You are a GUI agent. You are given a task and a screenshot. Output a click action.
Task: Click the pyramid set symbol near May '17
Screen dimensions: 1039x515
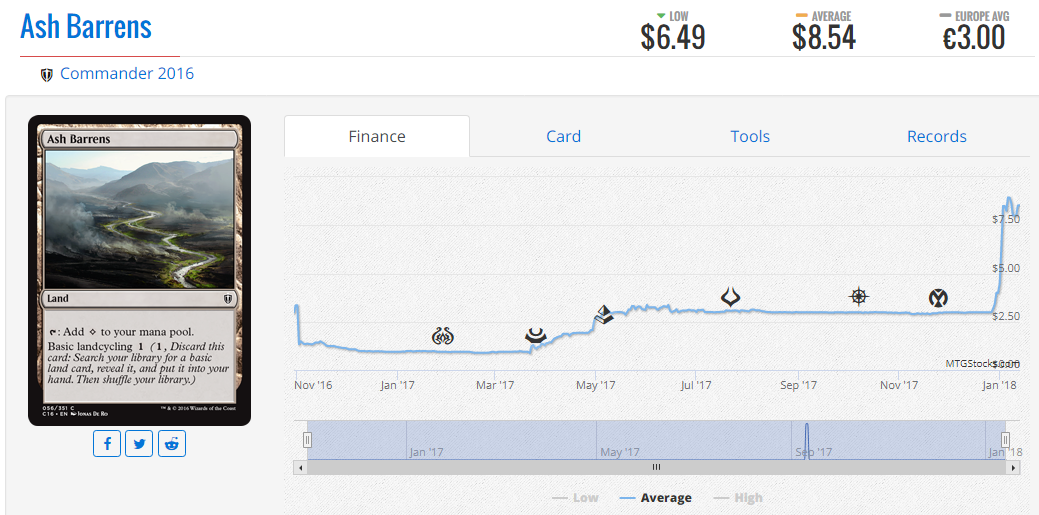(x=603, y=314)
